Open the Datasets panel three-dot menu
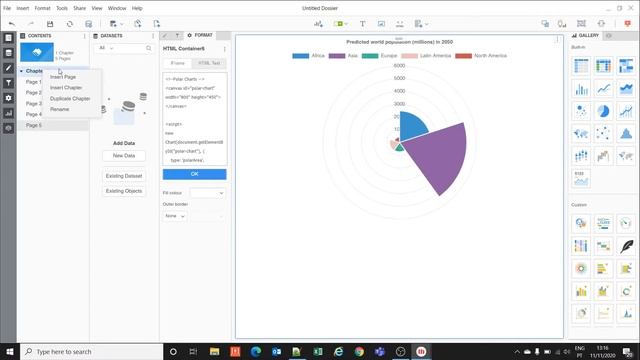 153,36
